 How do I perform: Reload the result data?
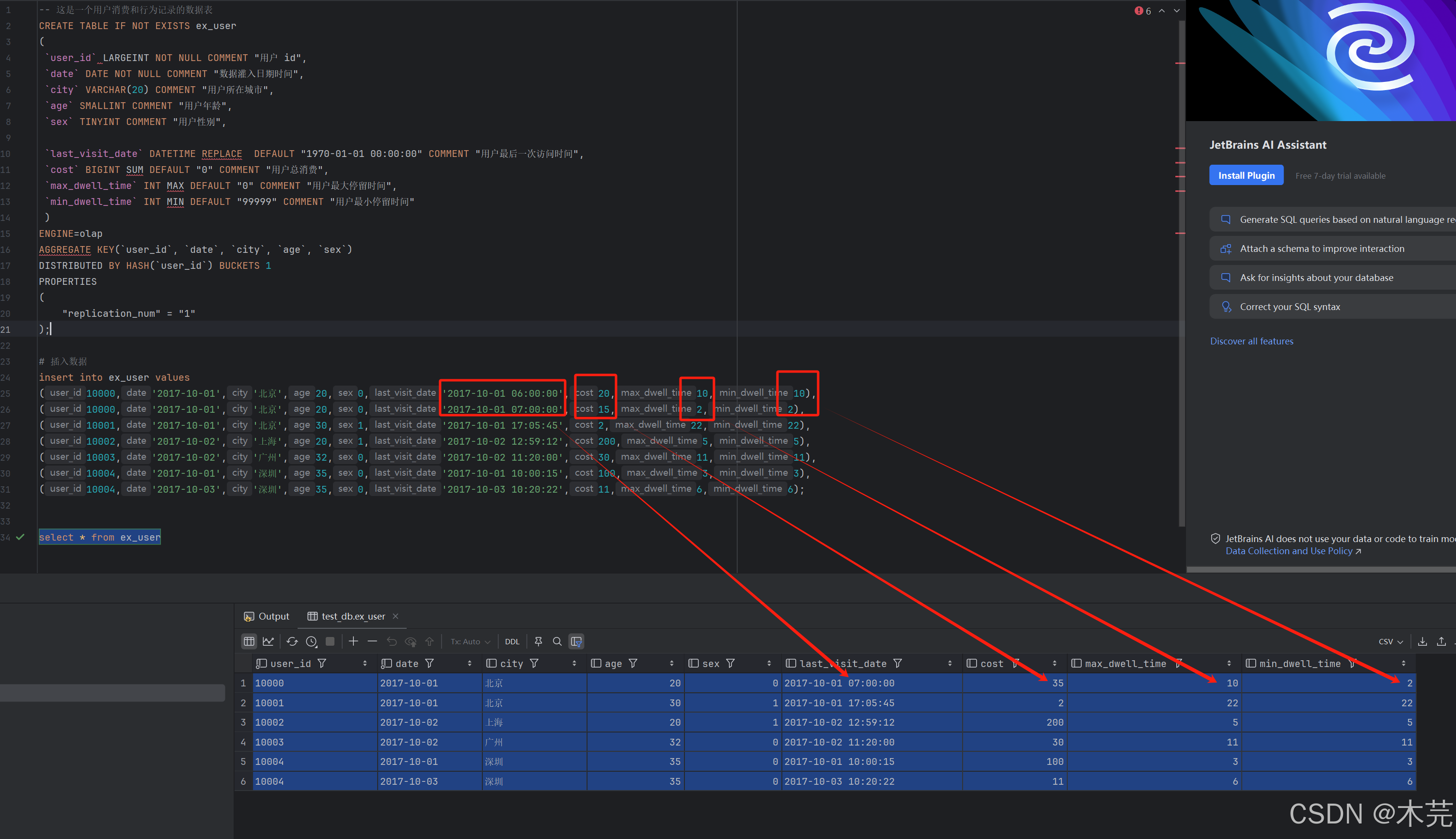coord(292,641)
